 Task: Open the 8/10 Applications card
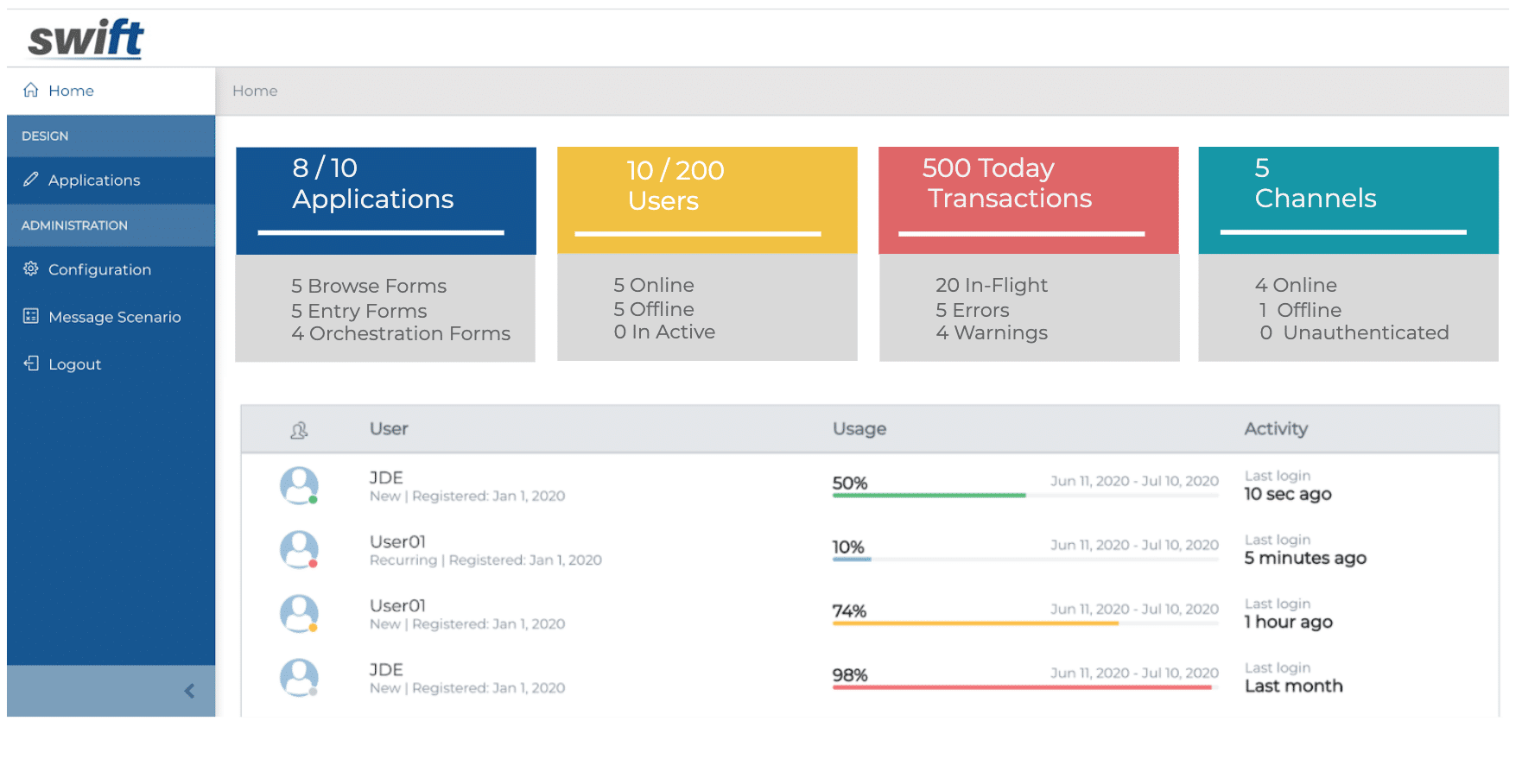[x=385, y=200]
